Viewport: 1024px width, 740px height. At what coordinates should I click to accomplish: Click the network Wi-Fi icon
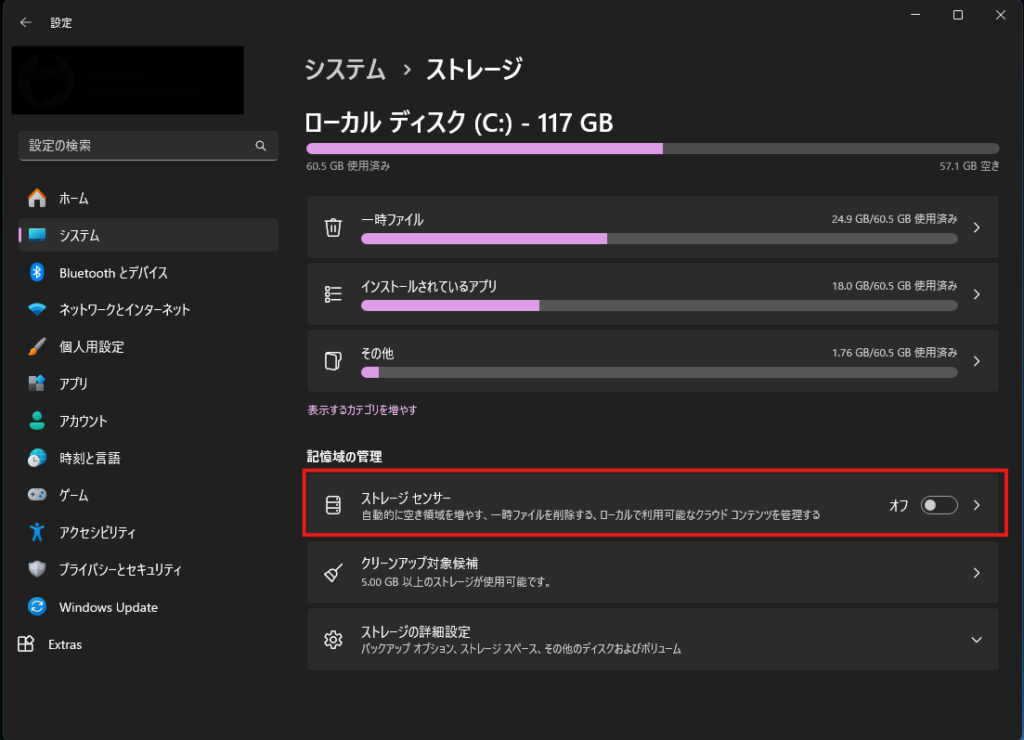point(37,310)
